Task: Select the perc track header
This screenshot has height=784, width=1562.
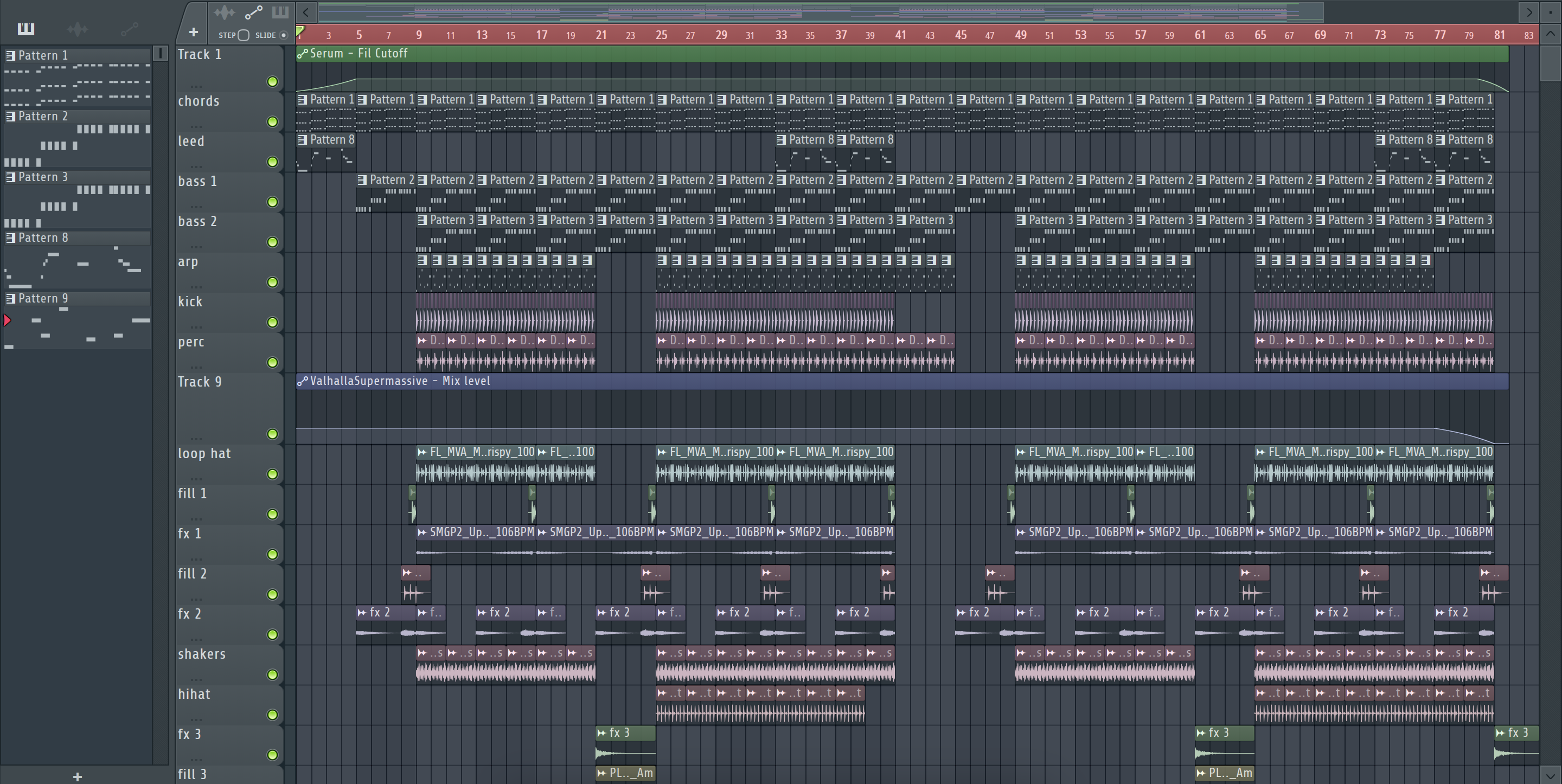Action: [x=229, y=352]
